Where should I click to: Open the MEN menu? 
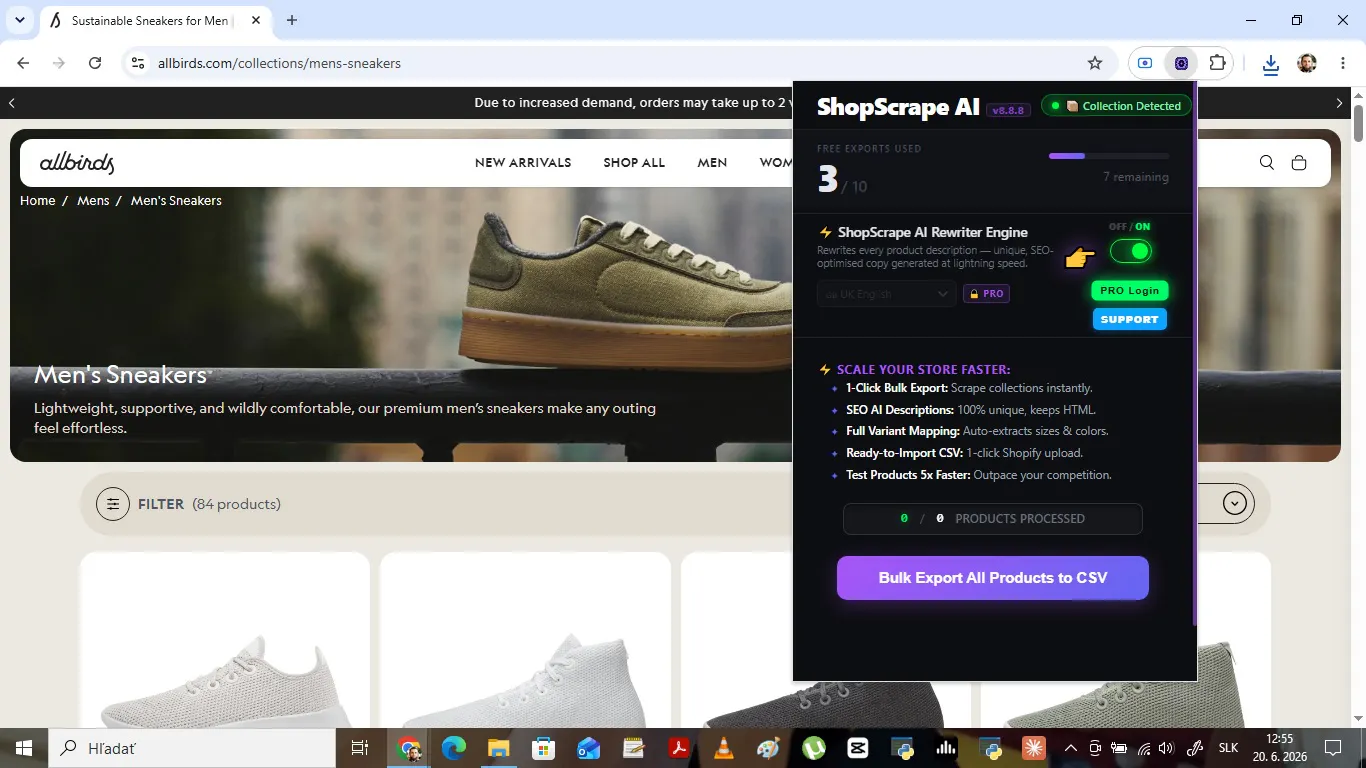[x=712, y=163]
